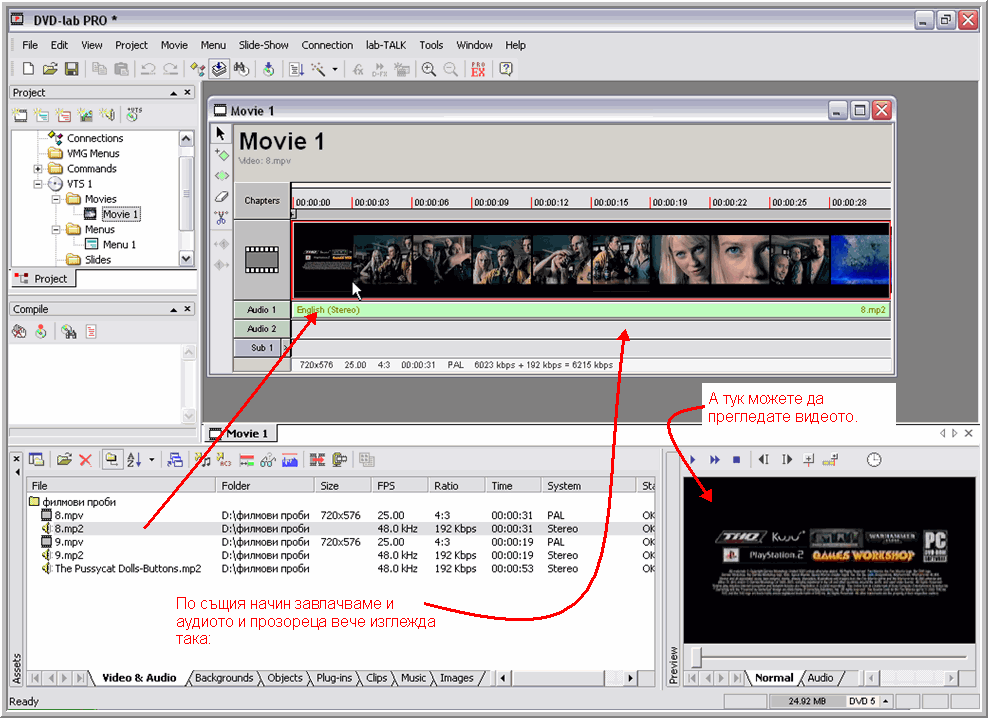
Task: Save the project with the floppy disk icon
Action: [71, 69]
